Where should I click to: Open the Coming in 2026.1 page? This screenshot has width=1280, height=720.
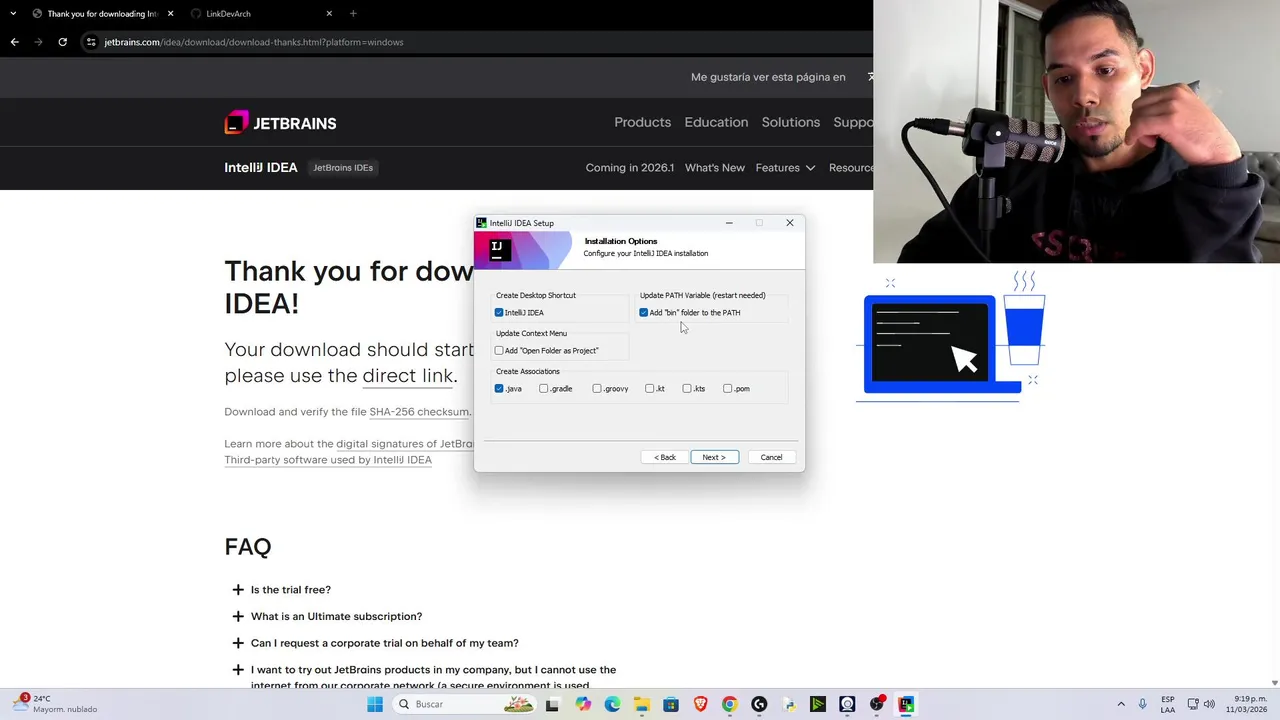click(630, 168)
